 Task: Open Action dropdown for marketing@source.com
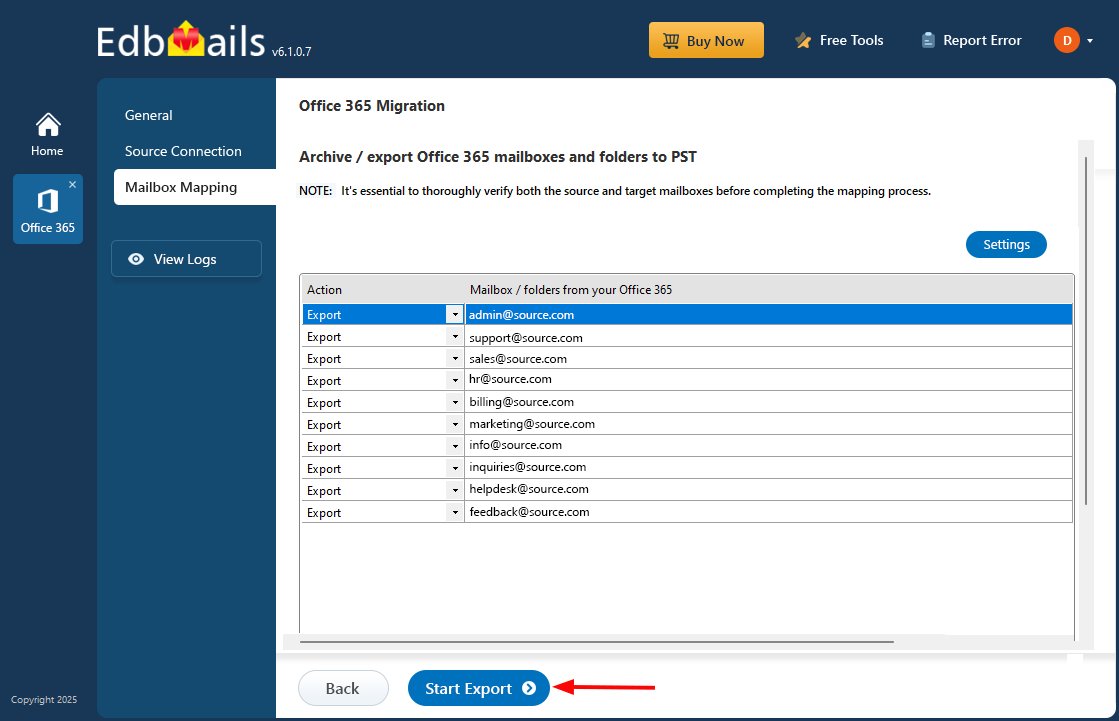point(455,425)
